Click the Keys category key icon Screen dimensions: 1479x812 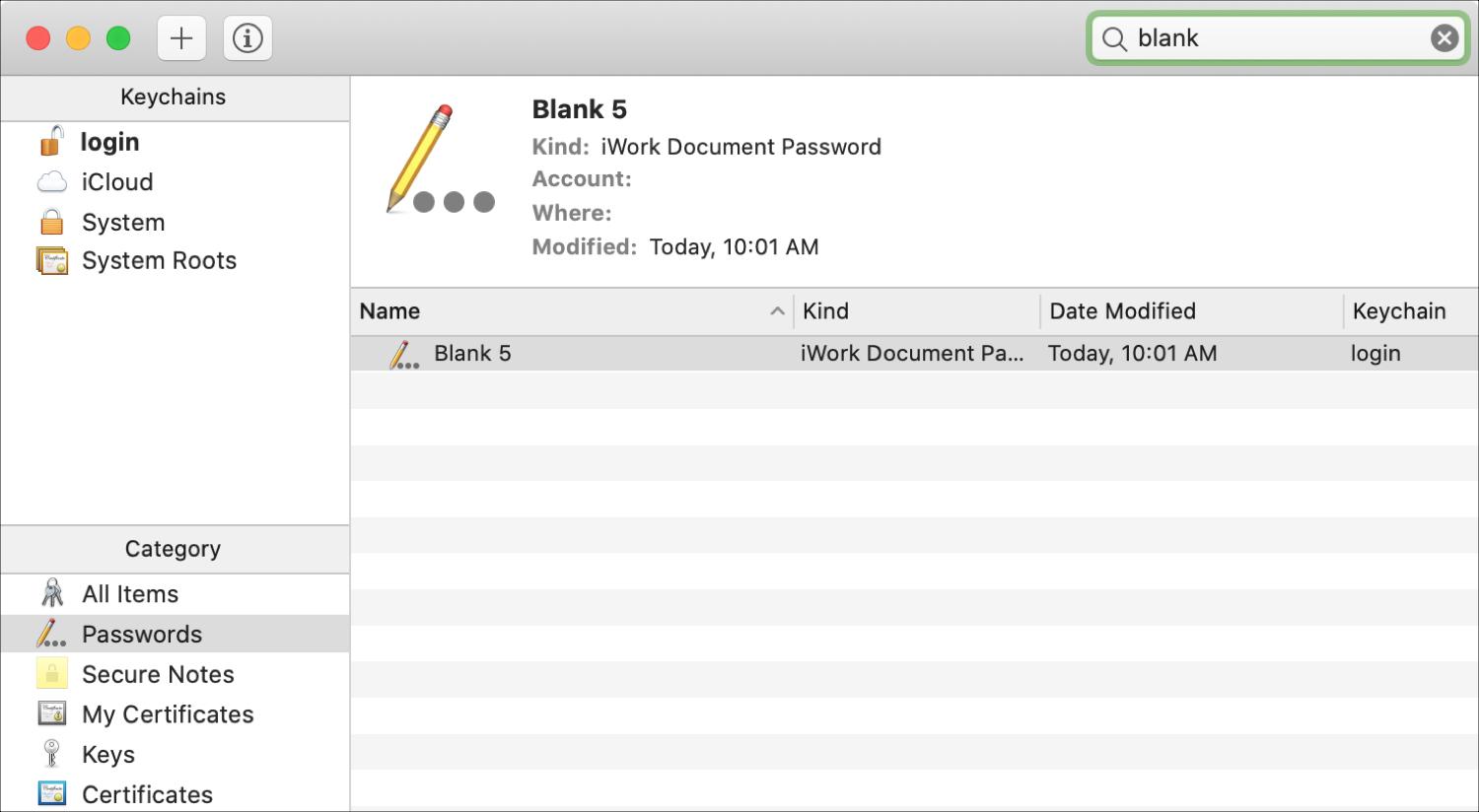click(x=52, y=754)
